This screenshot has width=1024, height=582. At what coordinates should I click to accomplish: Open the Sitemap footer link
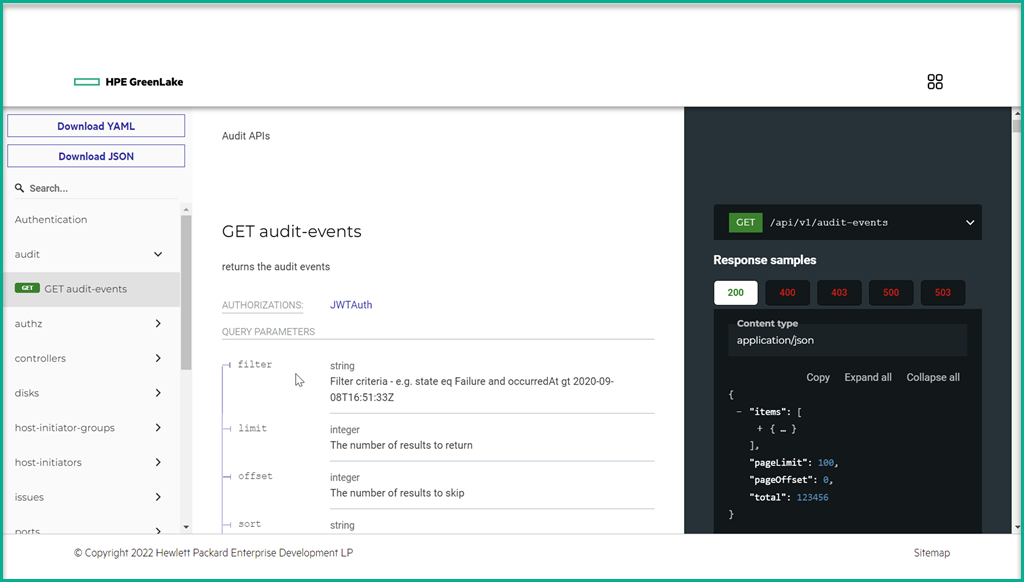(931, 553)
